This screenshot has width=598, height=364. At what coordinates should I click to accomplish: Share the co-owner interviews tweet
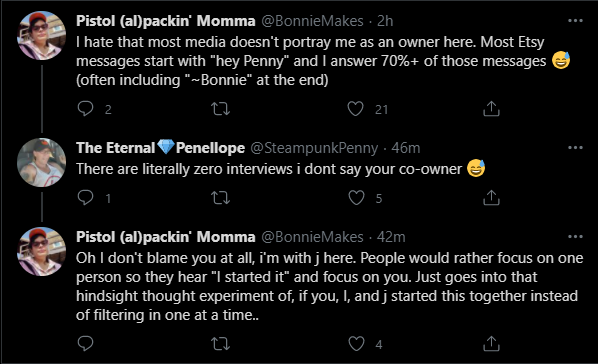[491, 198]
